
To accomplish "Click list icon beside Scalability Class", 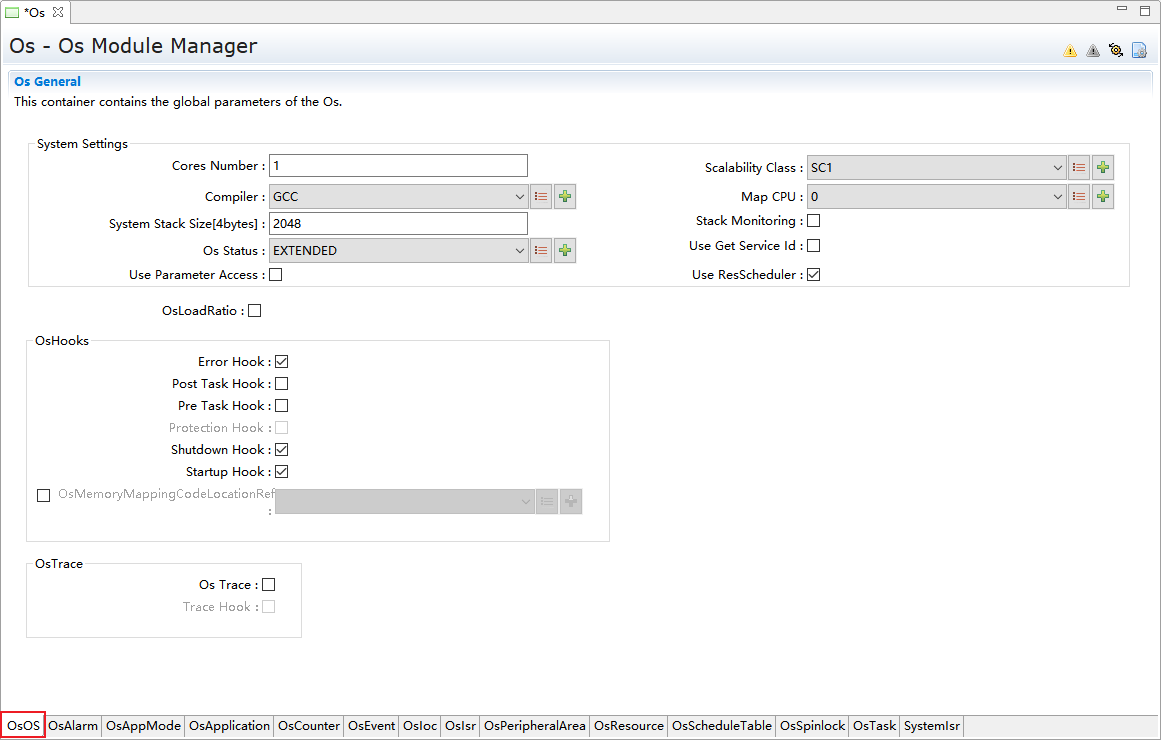I will click(1079, 168).
